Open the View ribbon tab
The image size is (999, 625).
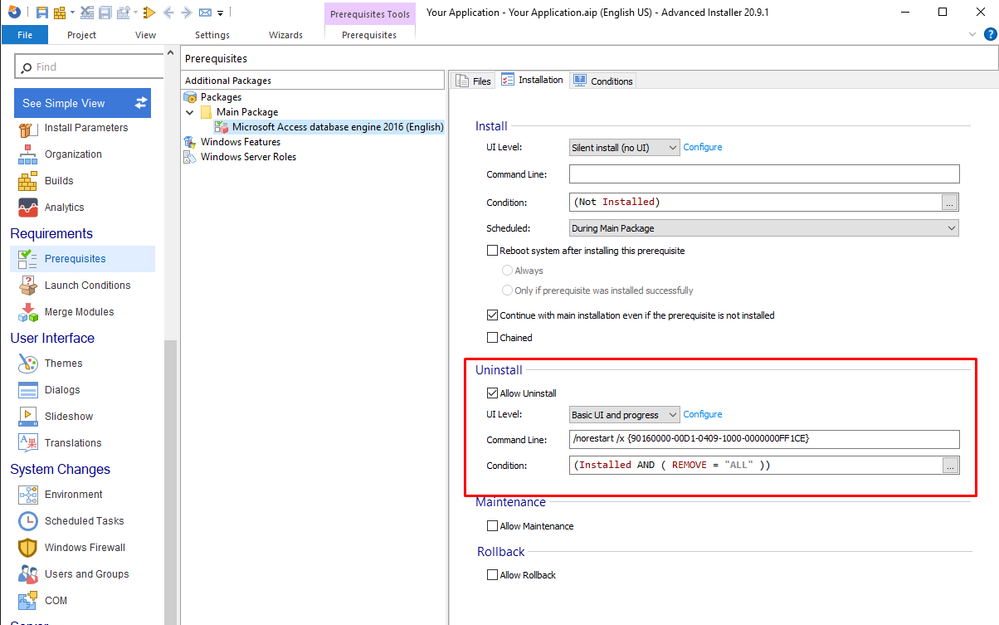pyautogui.click(x=145, y=35)
